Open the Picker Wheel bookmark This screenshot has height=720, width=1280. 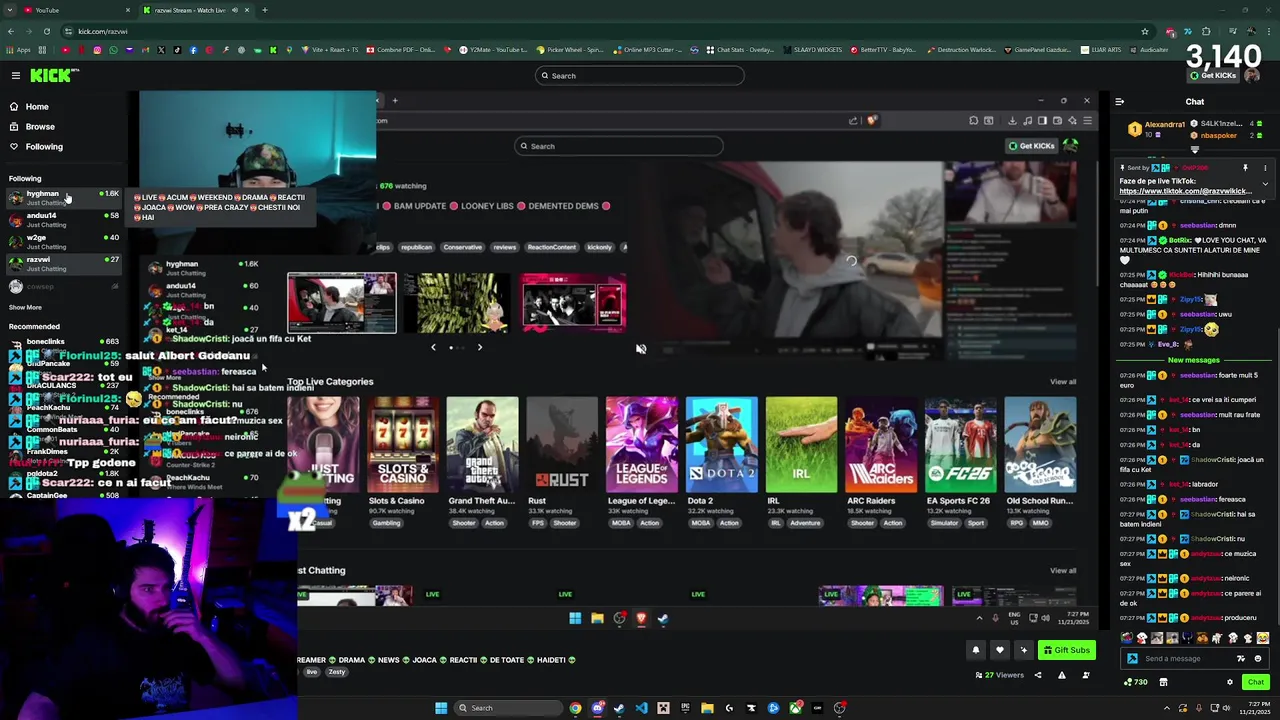click(570, 49)
